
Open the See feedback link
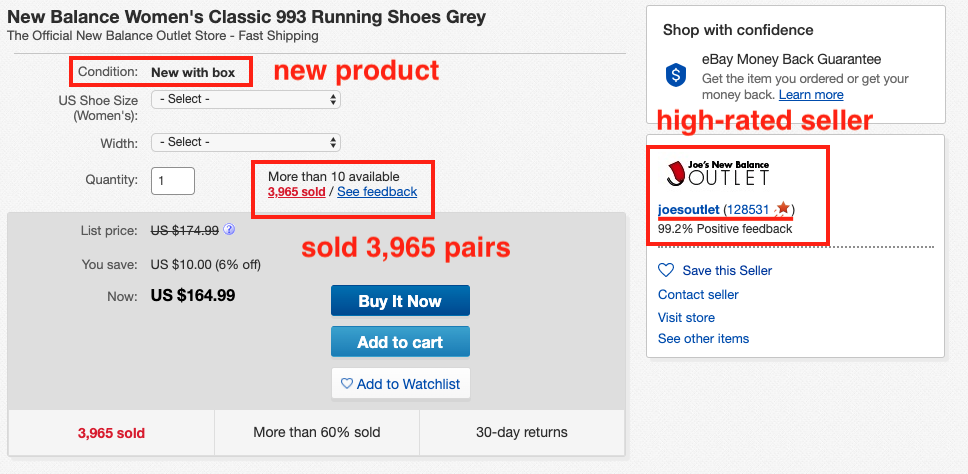(x=377, y=192)
